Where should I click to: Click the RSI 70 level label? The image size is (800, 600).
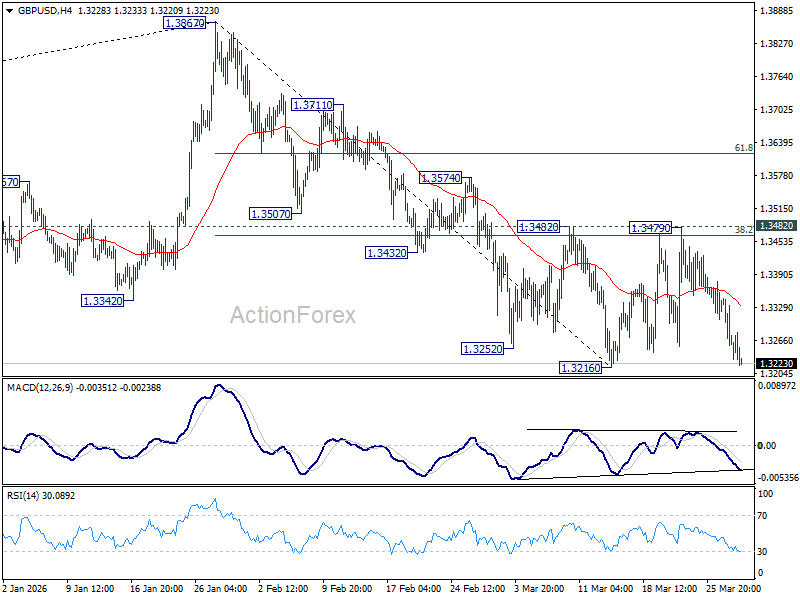762,516
